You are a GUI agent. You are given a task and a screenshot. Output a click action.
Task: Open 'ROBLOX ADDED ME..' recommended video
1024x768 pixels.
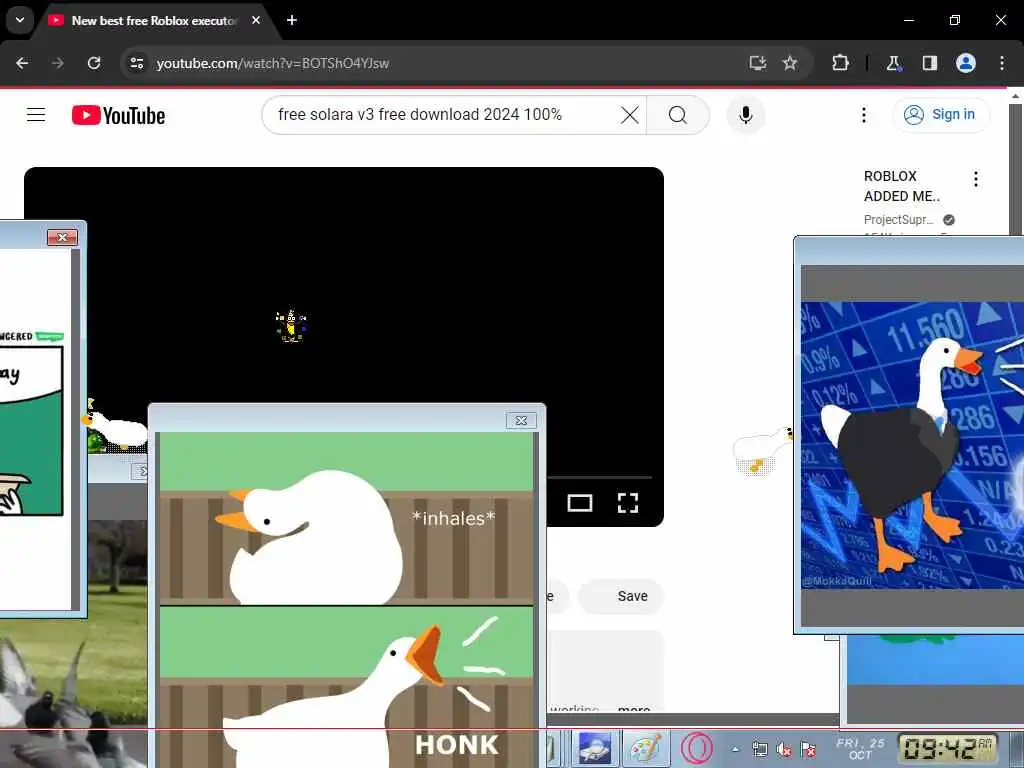click(x=901, y=186)
